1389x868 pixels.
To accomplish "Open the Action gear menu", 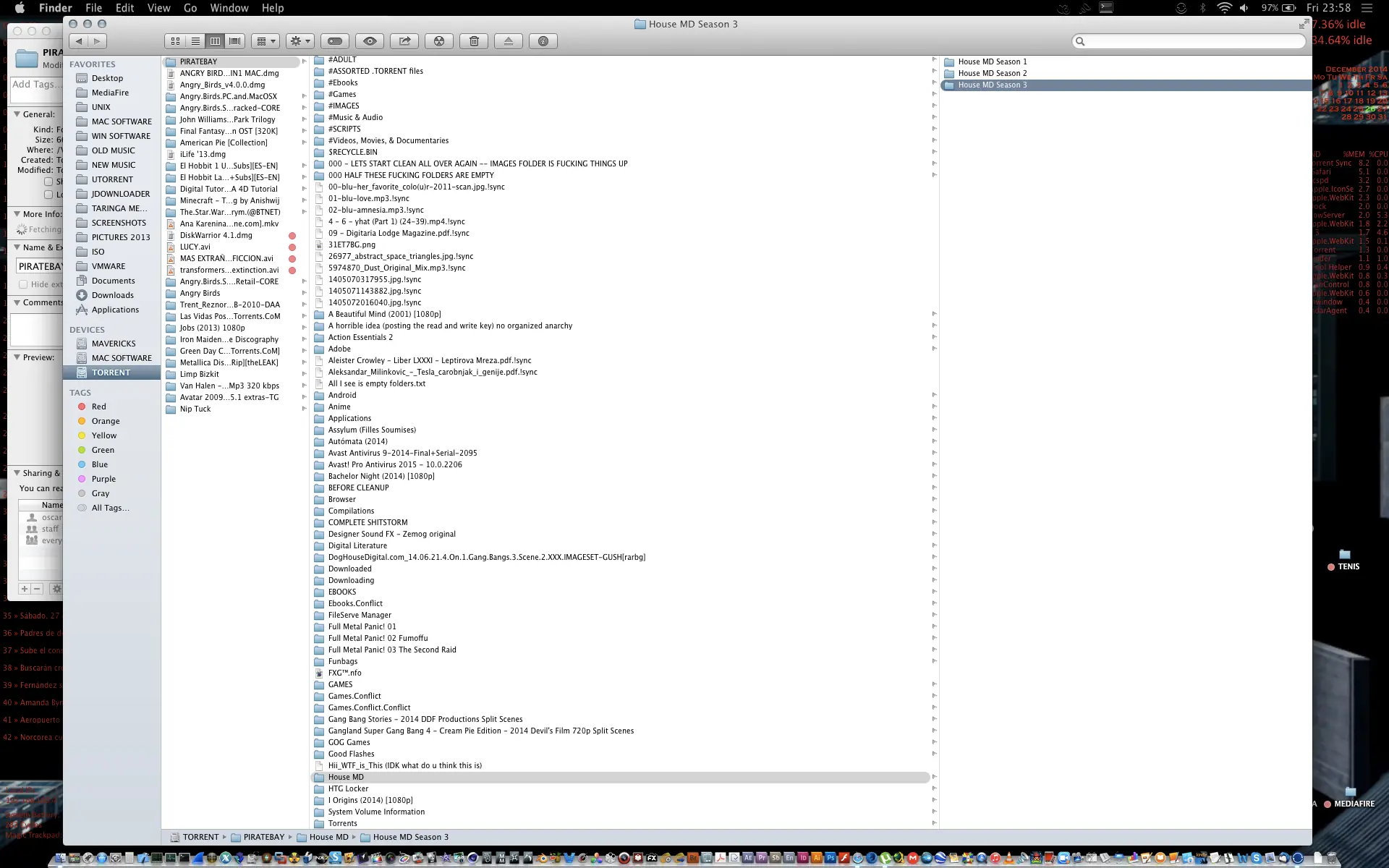I will click(300, 41).
